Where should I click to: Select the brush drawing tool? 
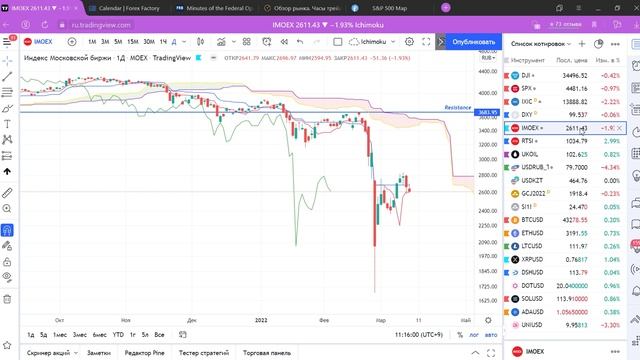(7, 108)
